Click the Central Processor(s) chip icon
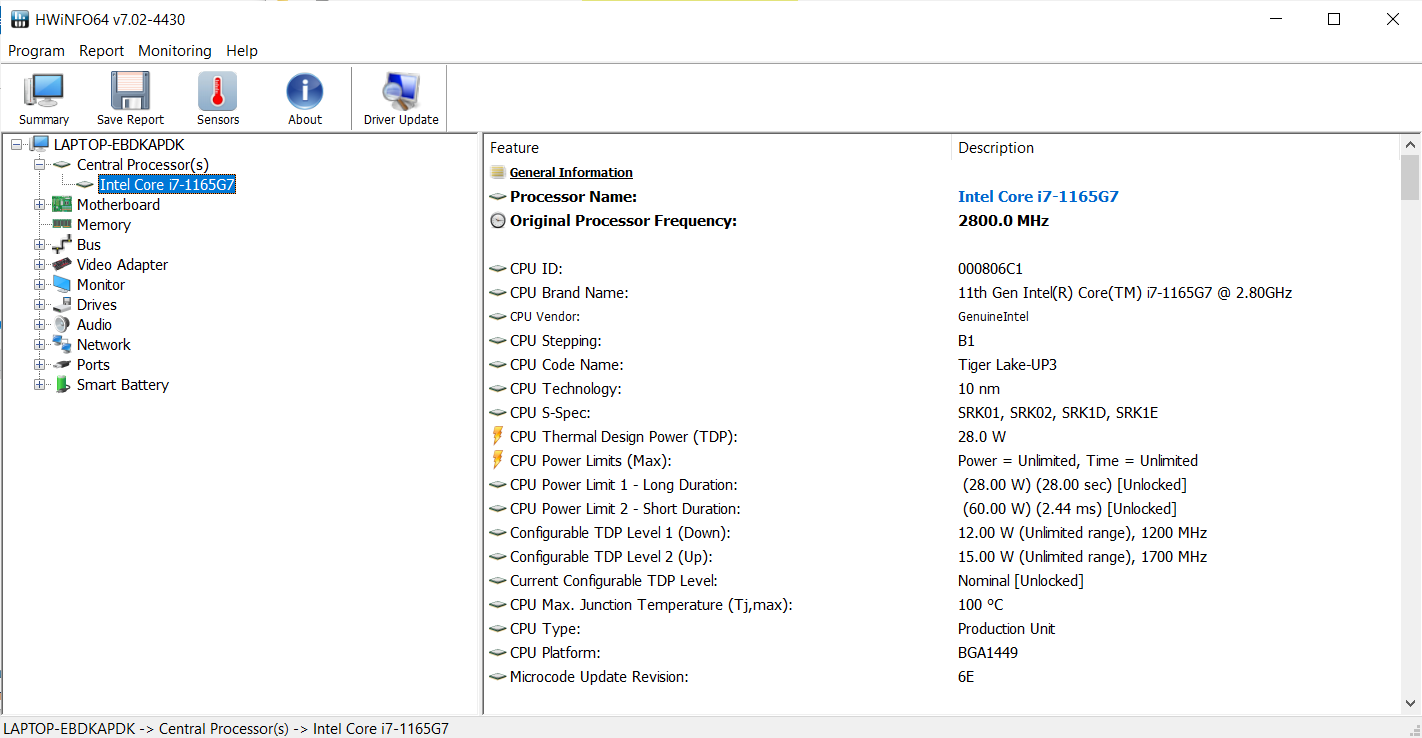This screenshot has width=1422, height=738. [63, 165]
